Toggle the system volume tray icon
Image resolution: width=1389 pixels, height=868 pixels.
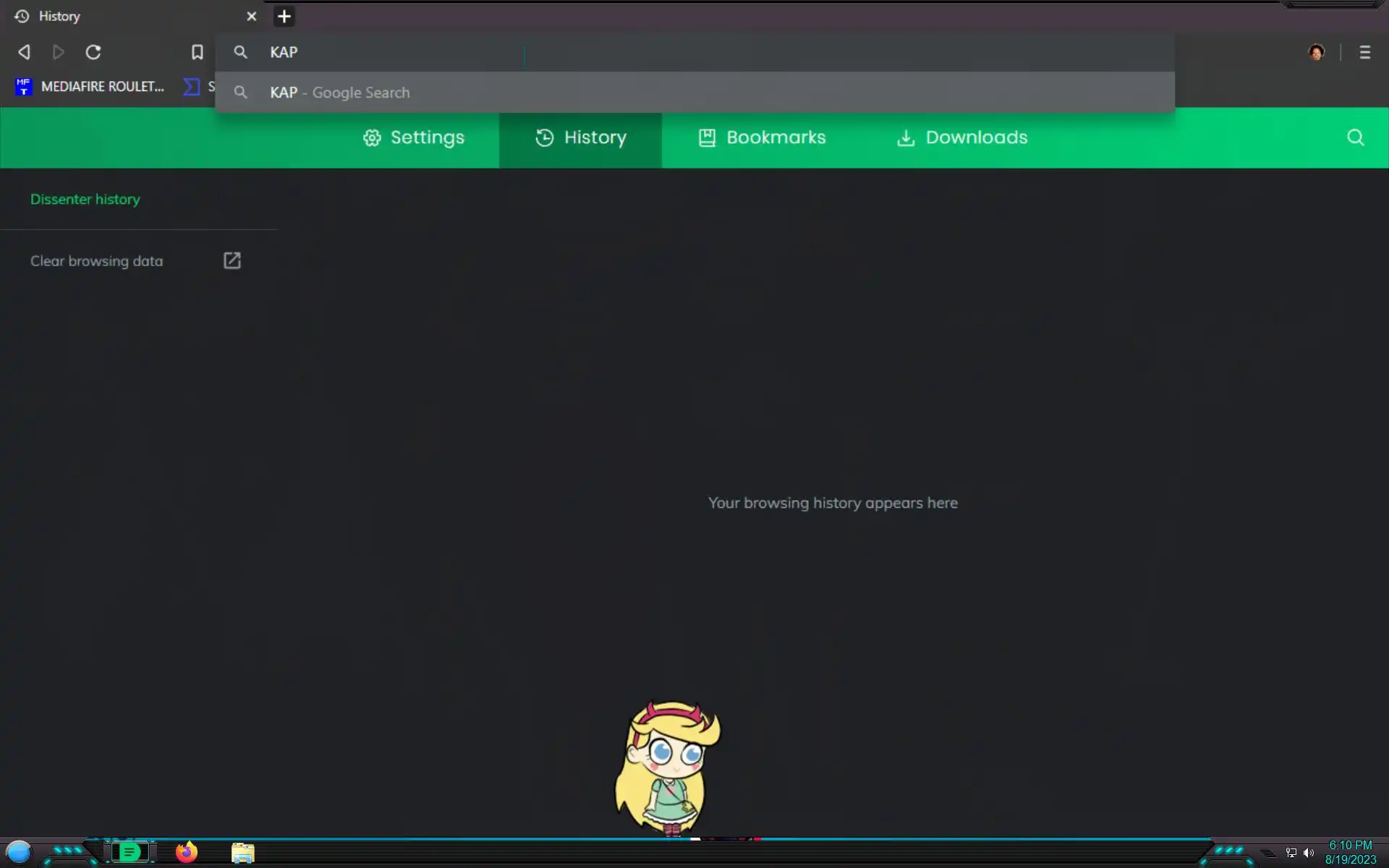[1308, 853]
